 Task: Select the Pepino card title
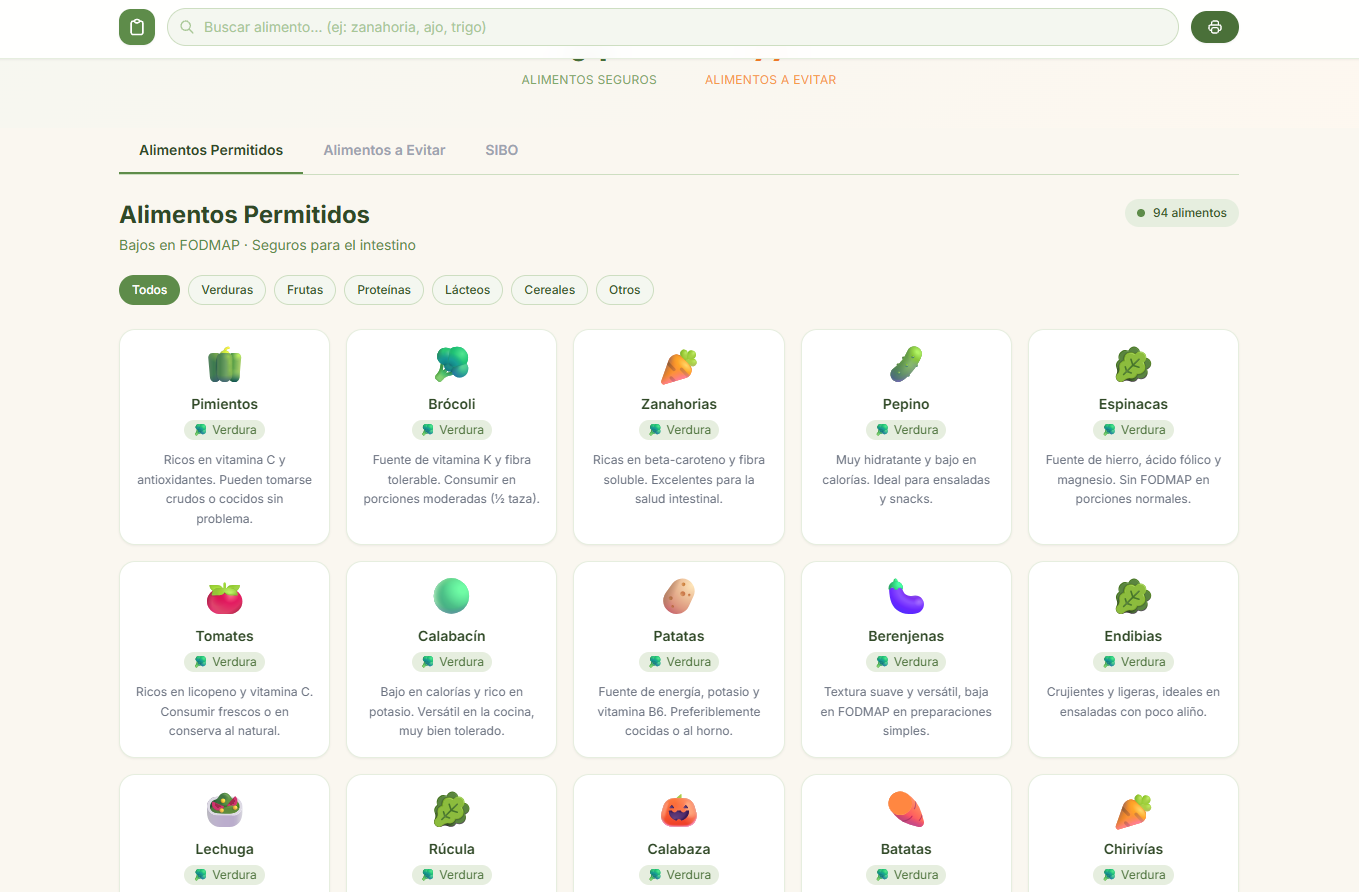tap(906, 404)
